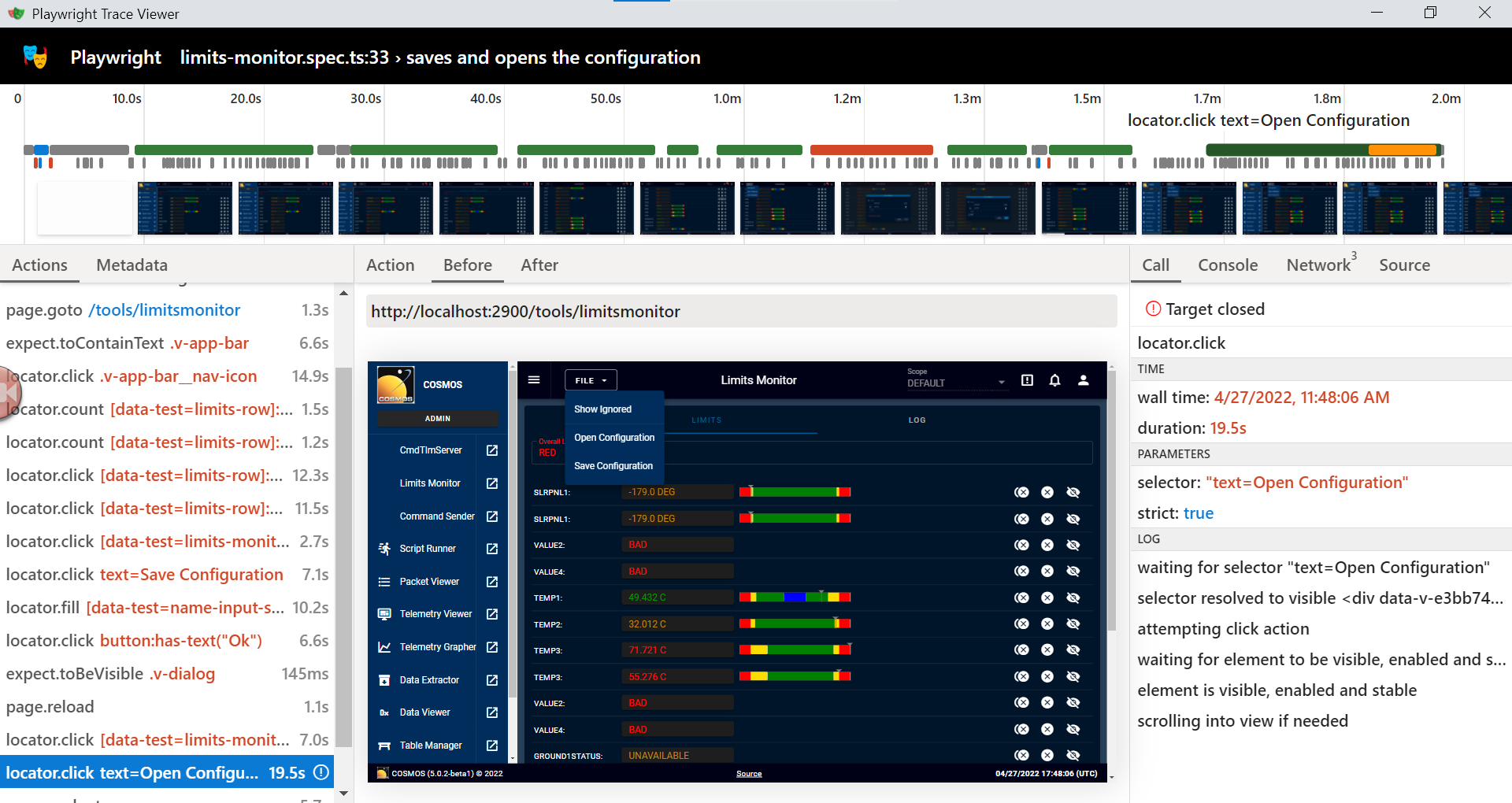Click the COSMOS logo

point(395,385)
